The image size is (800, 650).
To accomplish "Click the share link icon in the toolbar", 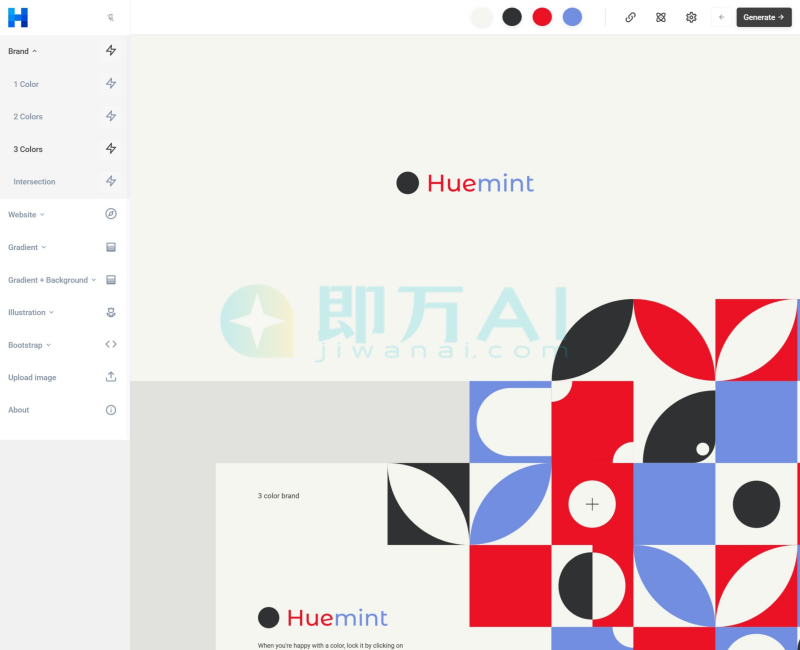I will click(630, 17).
